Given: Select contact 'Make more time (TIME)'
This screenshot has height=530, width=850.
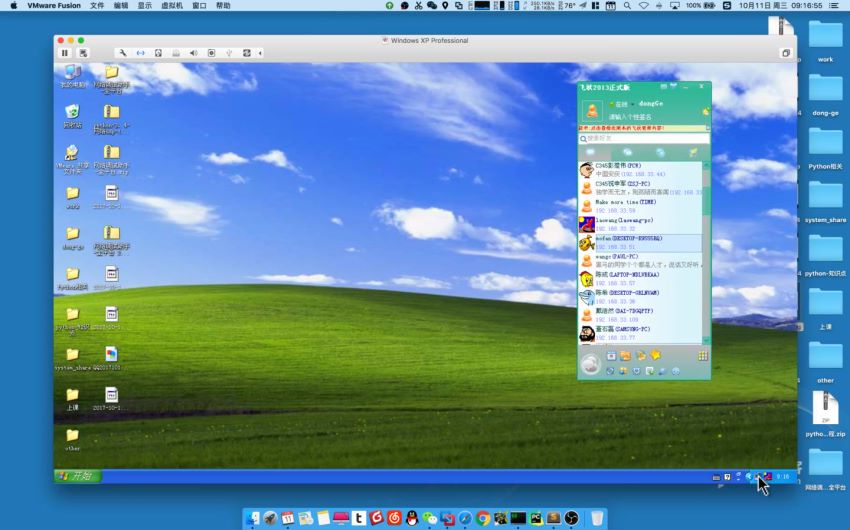Looking at the screenshot, I should [640, 206].
